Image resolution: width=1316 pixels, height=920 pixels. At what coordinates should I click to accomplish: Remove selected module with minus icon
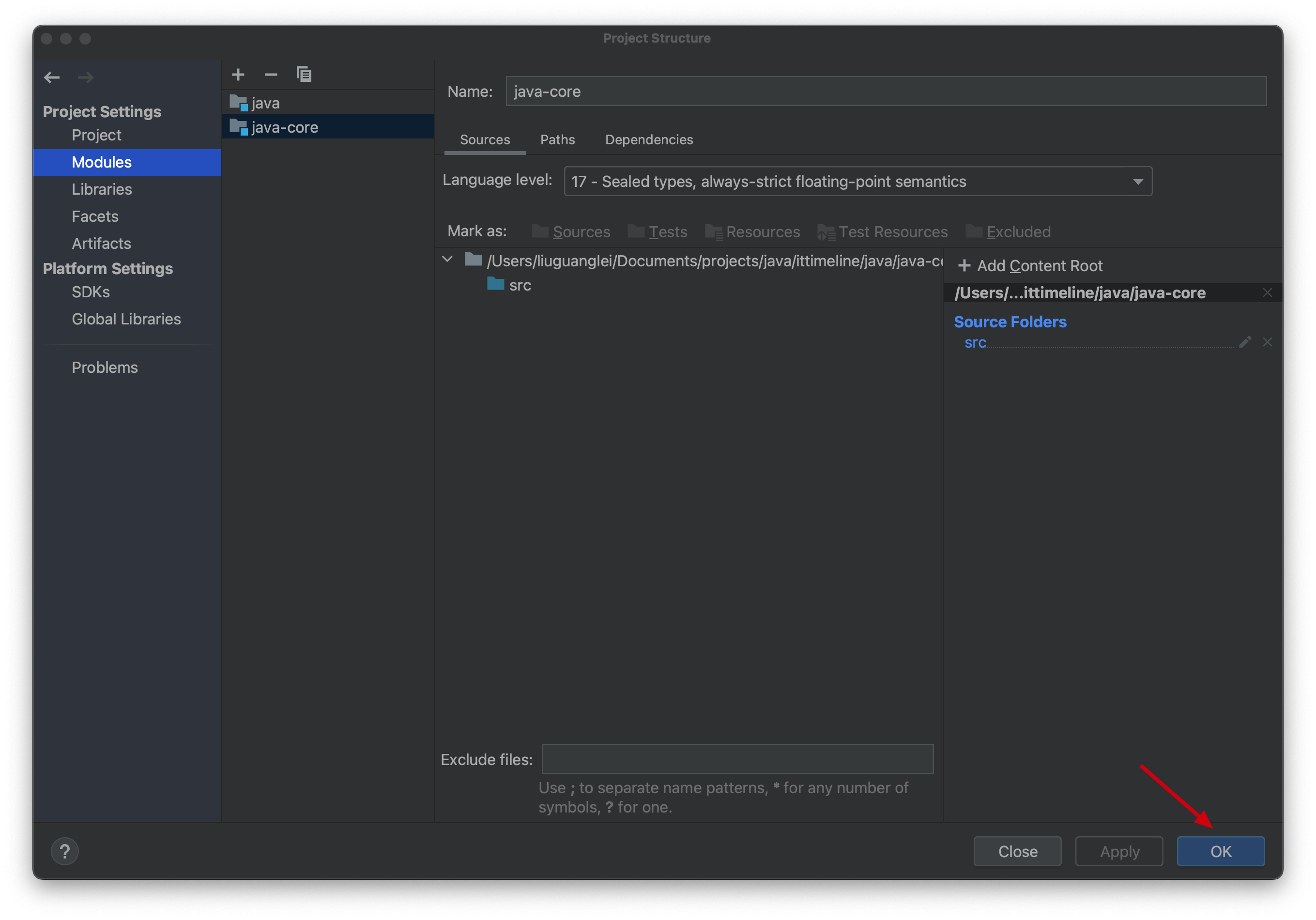271,75
